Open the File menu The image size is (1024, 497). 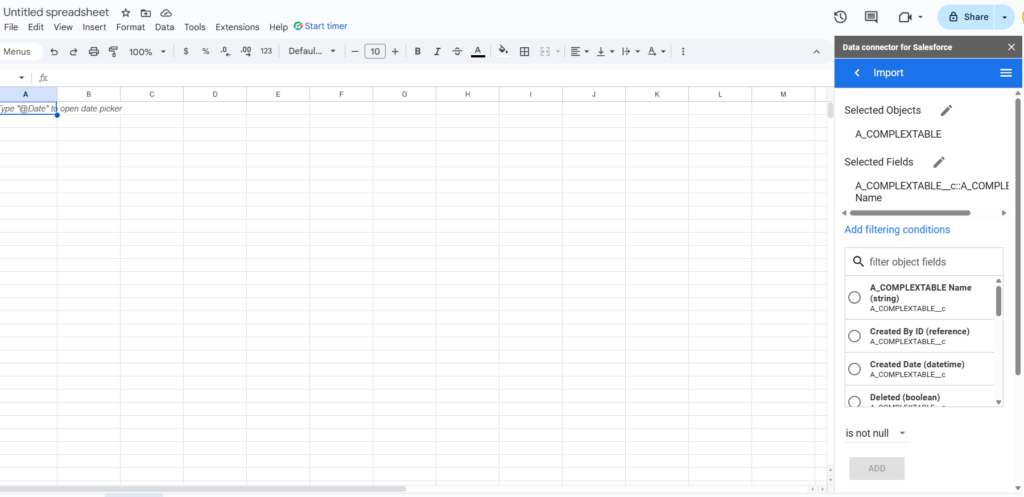(11, 27)
